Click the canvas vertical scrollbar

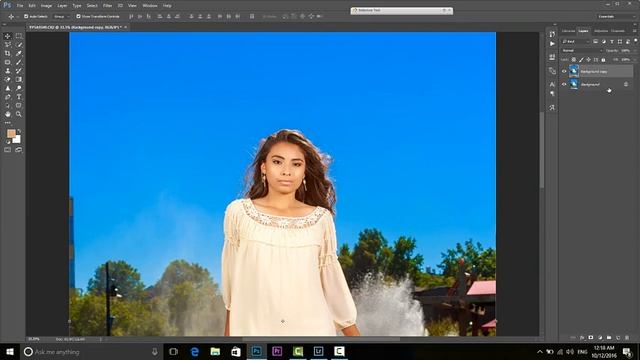click(x=542, y=149)
